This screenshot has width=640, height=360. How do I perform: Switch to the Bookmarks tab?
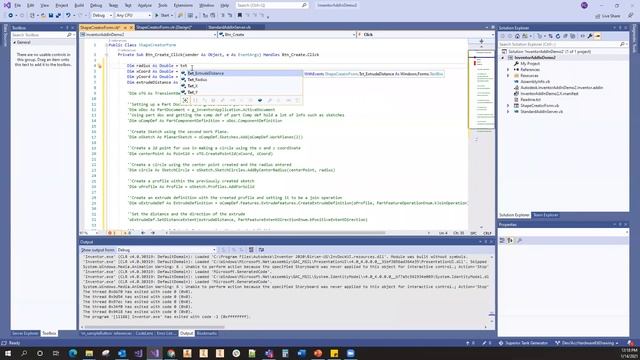point(207,333)
